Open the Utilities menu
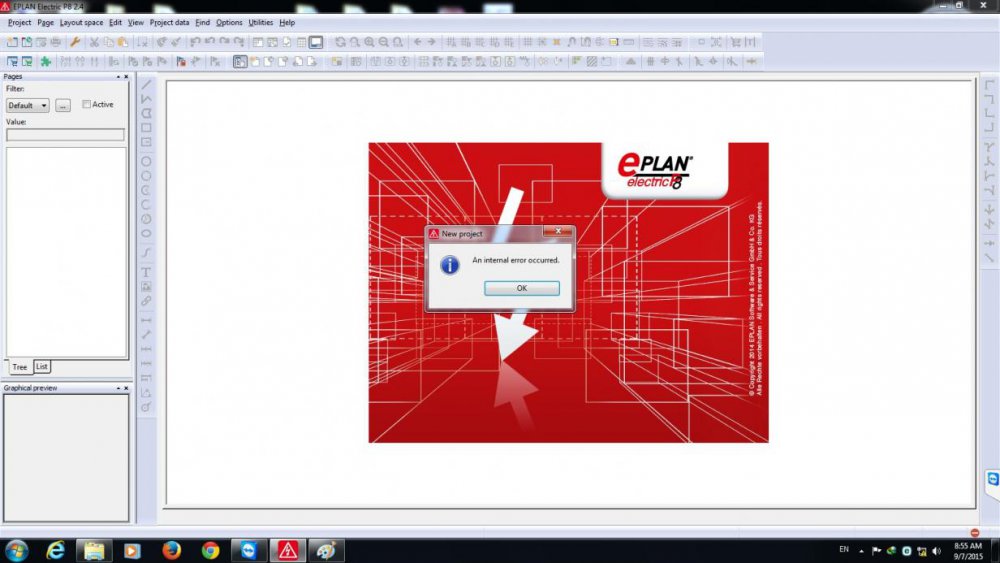Viewport: 1000px width, 563px height. pos(260,22)
